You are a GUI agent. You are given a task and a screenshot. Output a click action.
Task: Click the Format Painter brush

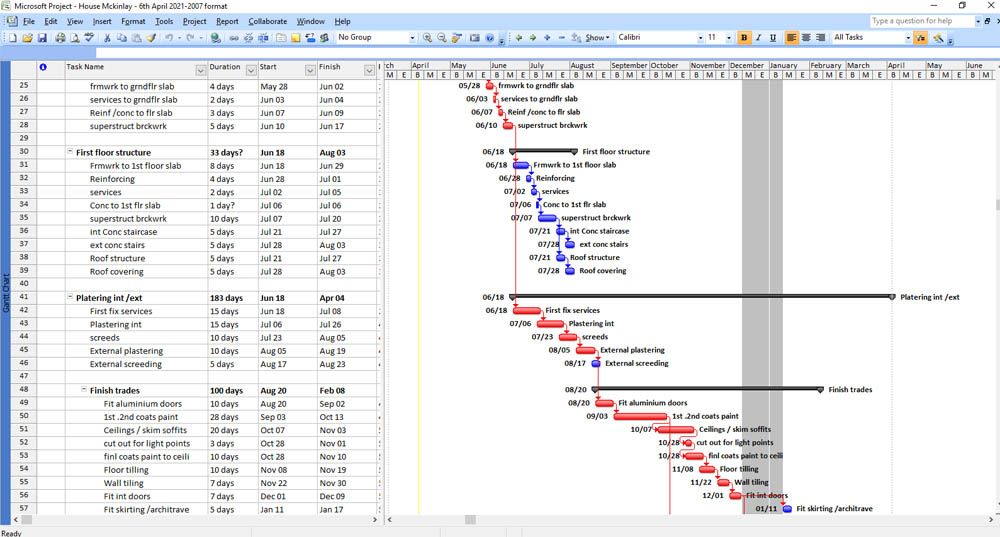(x=151, y=38)
